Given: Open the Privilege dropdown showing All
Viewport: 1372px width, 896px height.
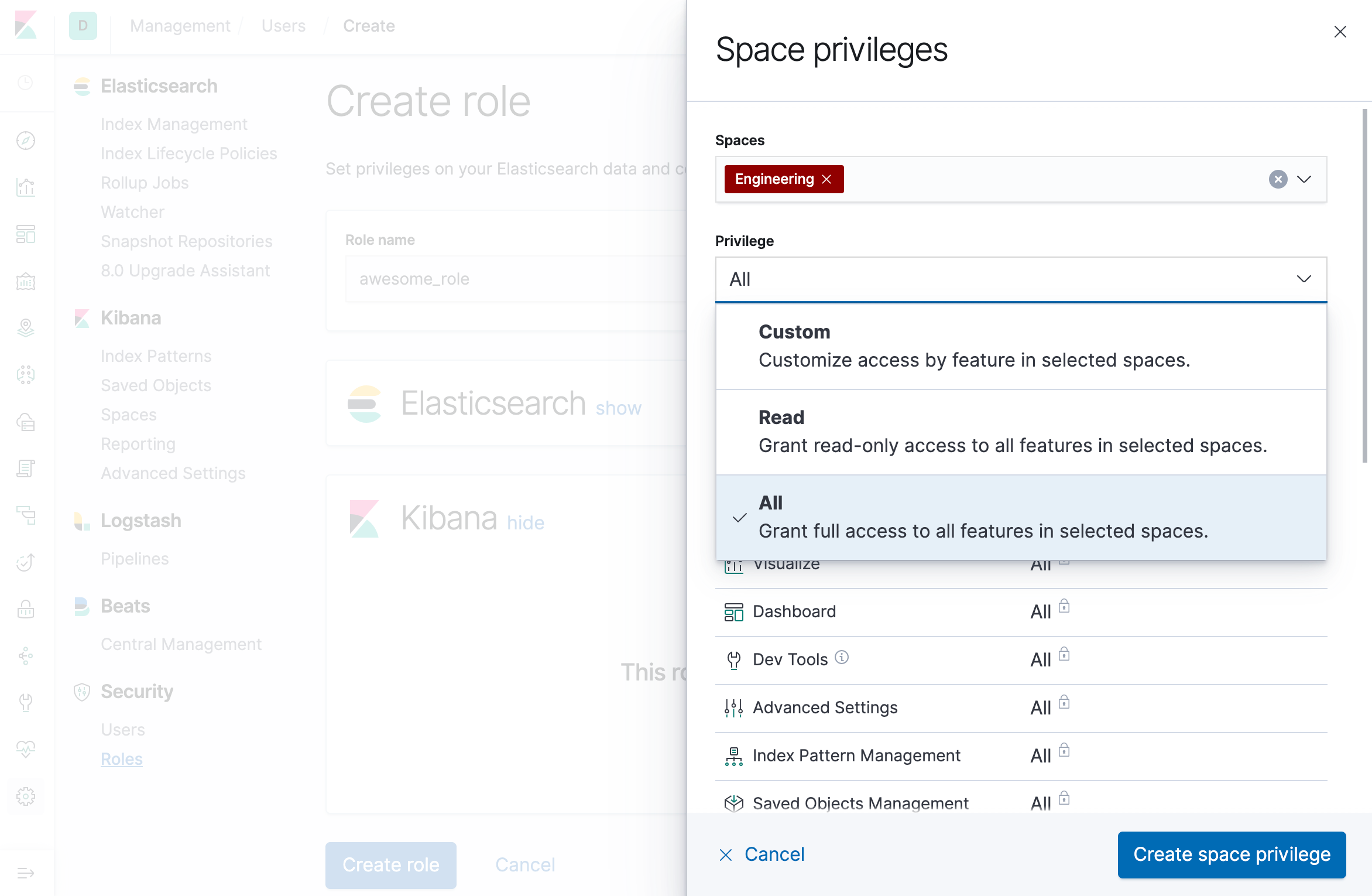Looking at the screenshot, I should point(1021,279).
